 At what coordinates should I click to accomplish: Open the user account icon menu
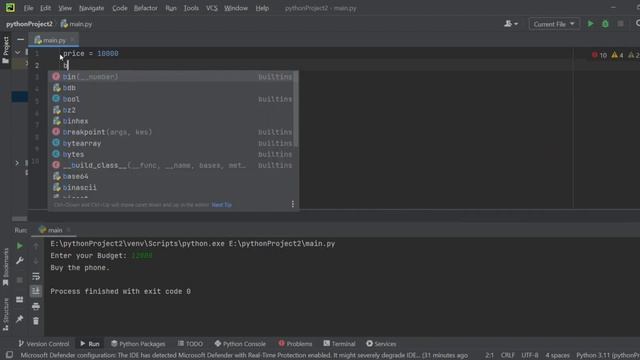(511, 24)
